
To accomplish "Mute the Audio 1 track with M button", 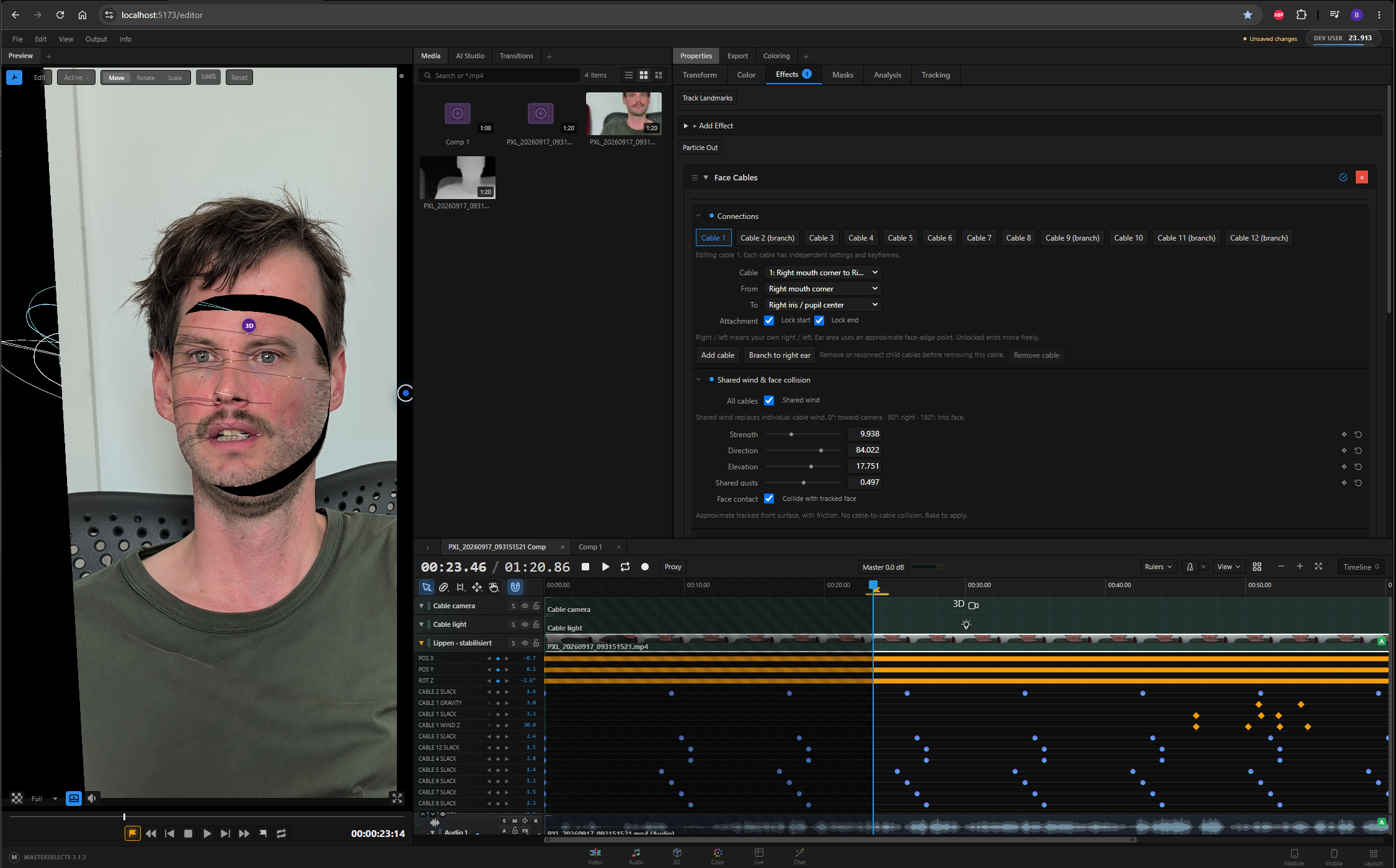I will (514, 820).
